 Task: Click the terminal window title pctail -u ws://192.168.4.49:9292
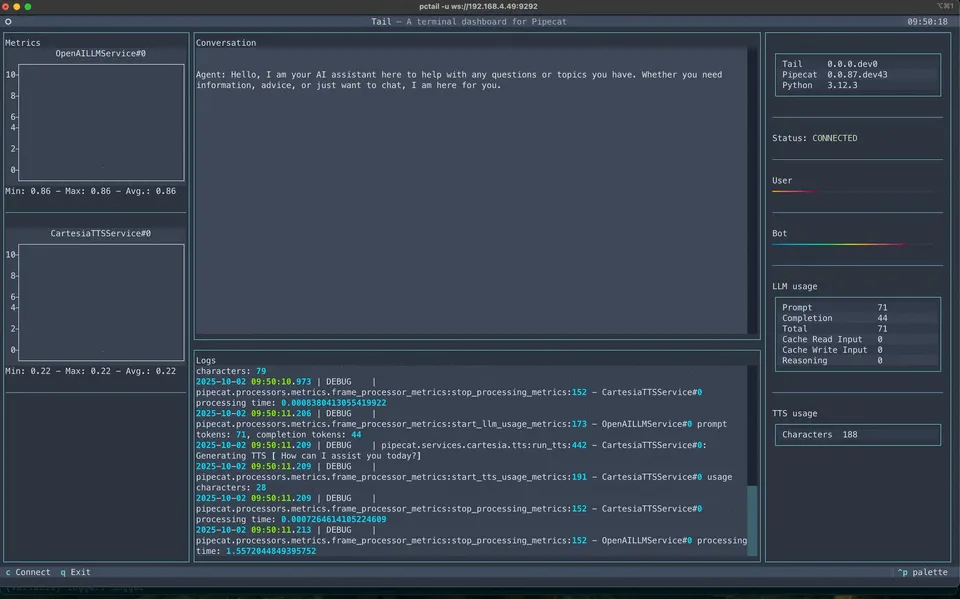tap(478, 6)
